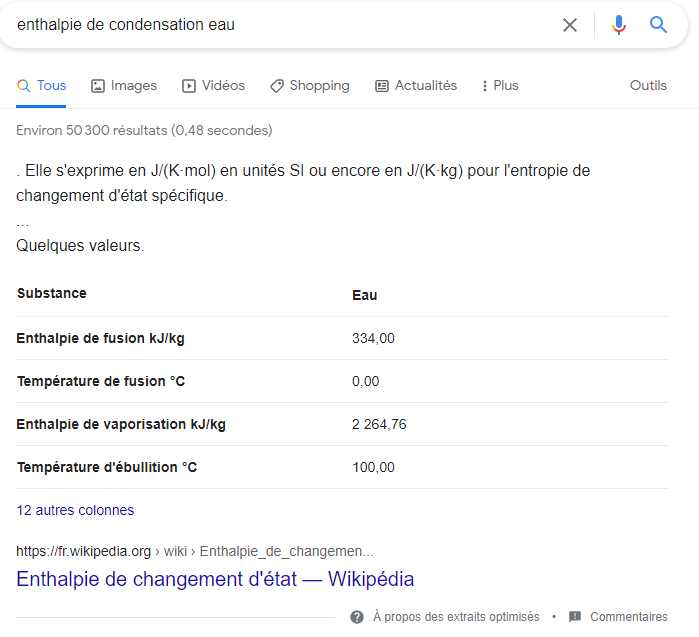Viewport: 699px width, 637px height.
Task: Click the blue magnifying glass search button
Action: click(658, 25)
